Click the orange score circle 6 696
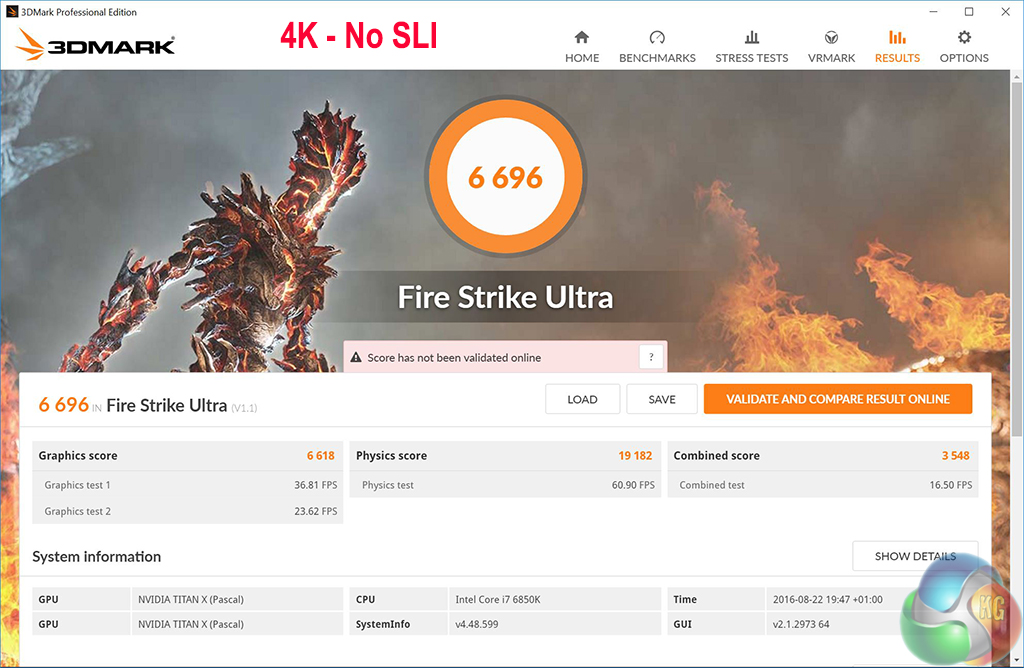Screen dimensions: 1024x668 pos(505,177)
